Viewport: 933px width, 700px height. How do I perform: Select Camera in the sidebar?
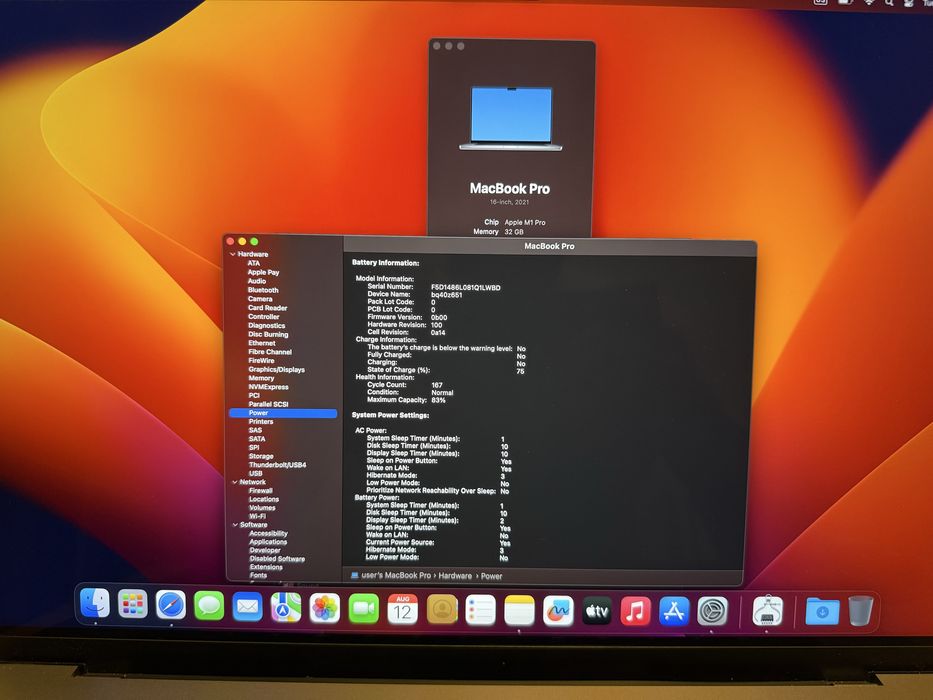pos(260,299)
